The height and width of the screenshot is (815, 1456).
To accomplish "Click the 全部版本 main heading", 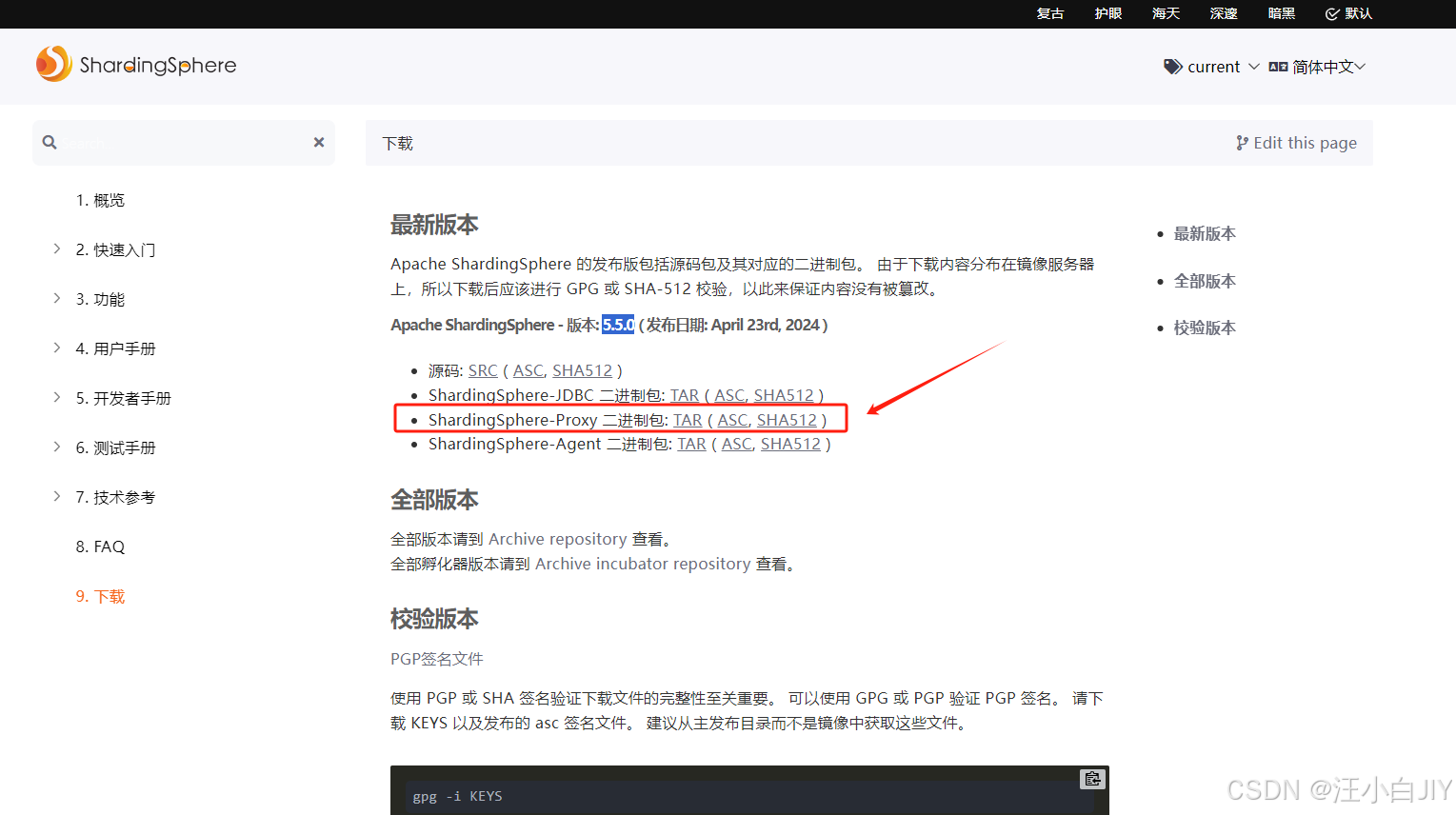I will 434,500.
